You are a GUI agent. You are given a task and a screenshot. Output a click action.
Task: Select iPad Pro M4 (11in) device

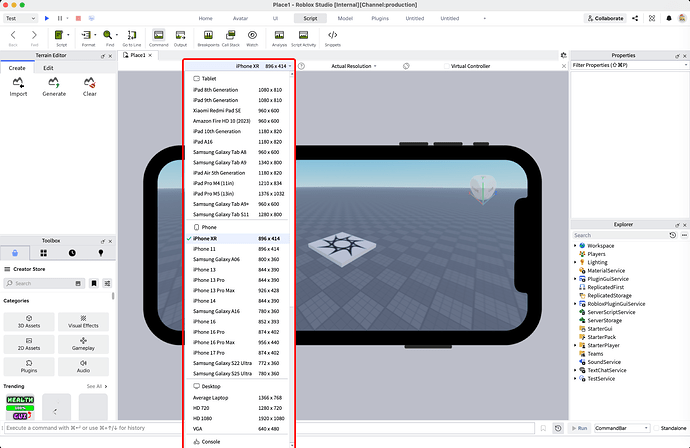point(238,183)
